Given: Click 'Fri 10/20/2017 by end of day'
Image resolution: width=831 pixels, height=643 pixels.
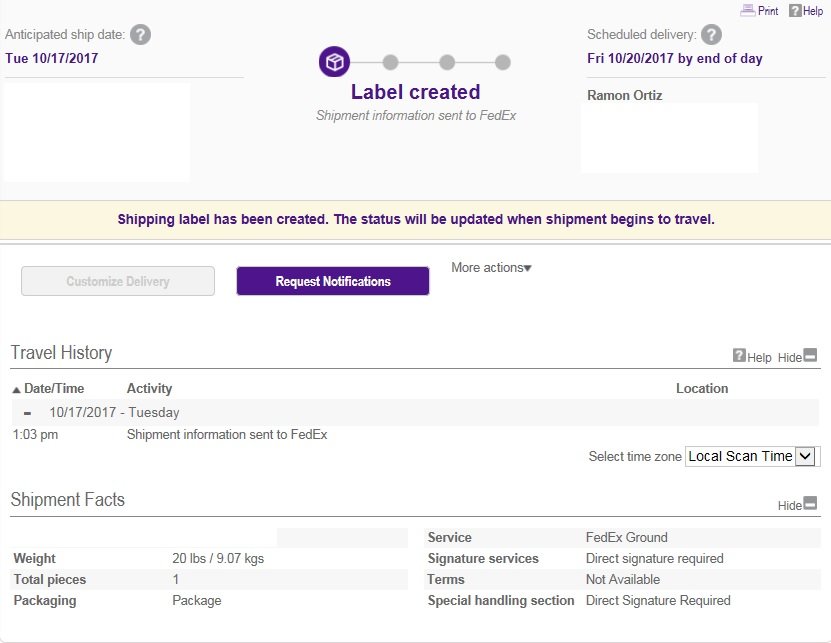Looking at the screenshot, I should (x=675, y=58).
